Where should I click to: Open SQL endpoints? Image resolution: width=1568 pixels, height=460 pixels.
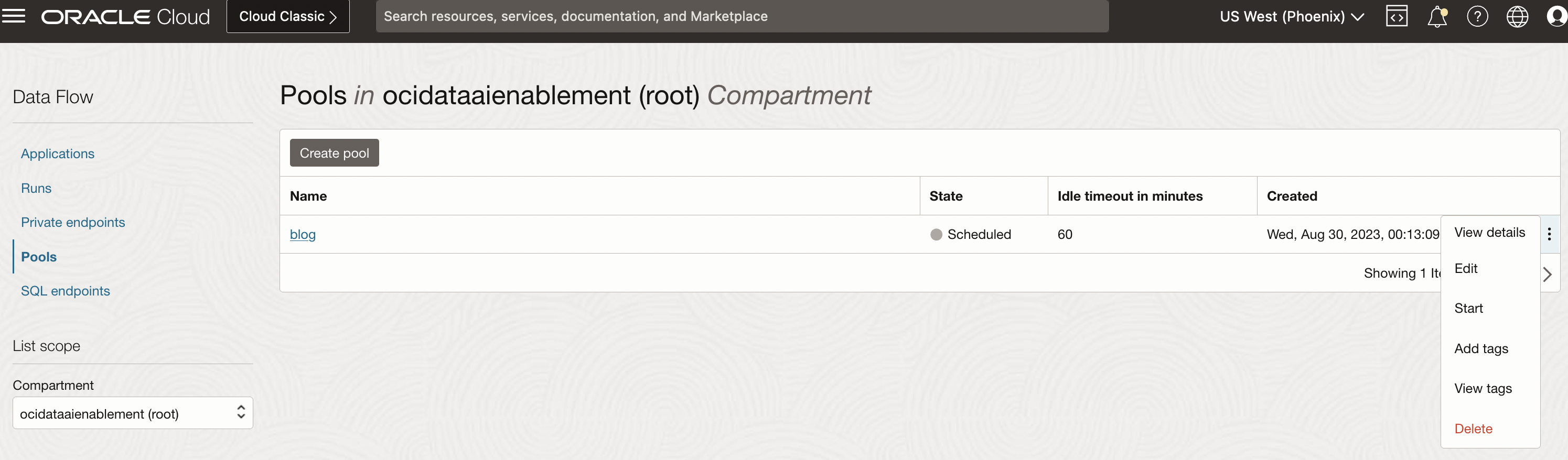click(66, 291)
